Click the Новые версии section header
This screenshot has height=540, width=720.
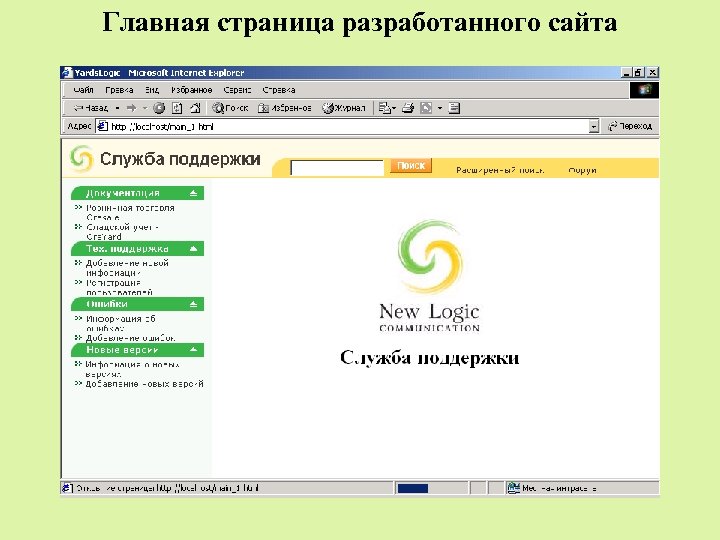[137, 350]
